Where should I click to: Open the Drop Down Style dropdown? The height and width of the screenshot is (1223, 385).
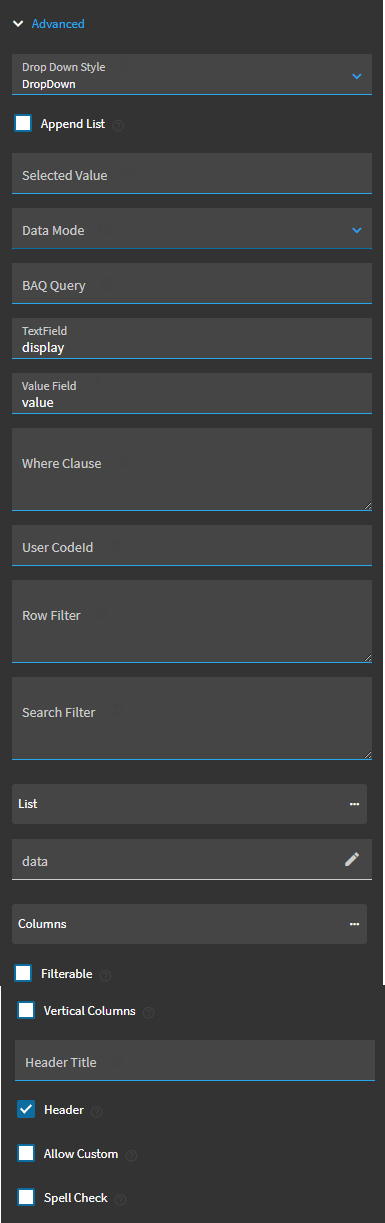[192, 75]
